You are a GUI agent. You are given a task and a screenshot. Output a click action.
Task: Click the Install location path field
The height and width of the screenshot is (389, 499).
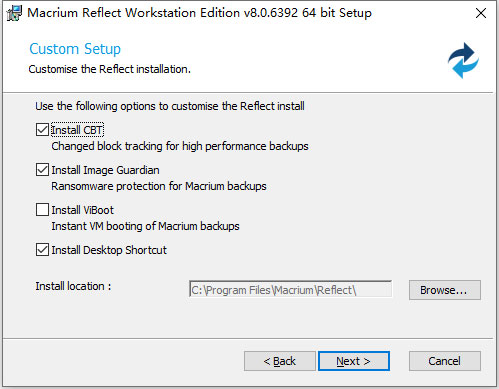point(290,289)
